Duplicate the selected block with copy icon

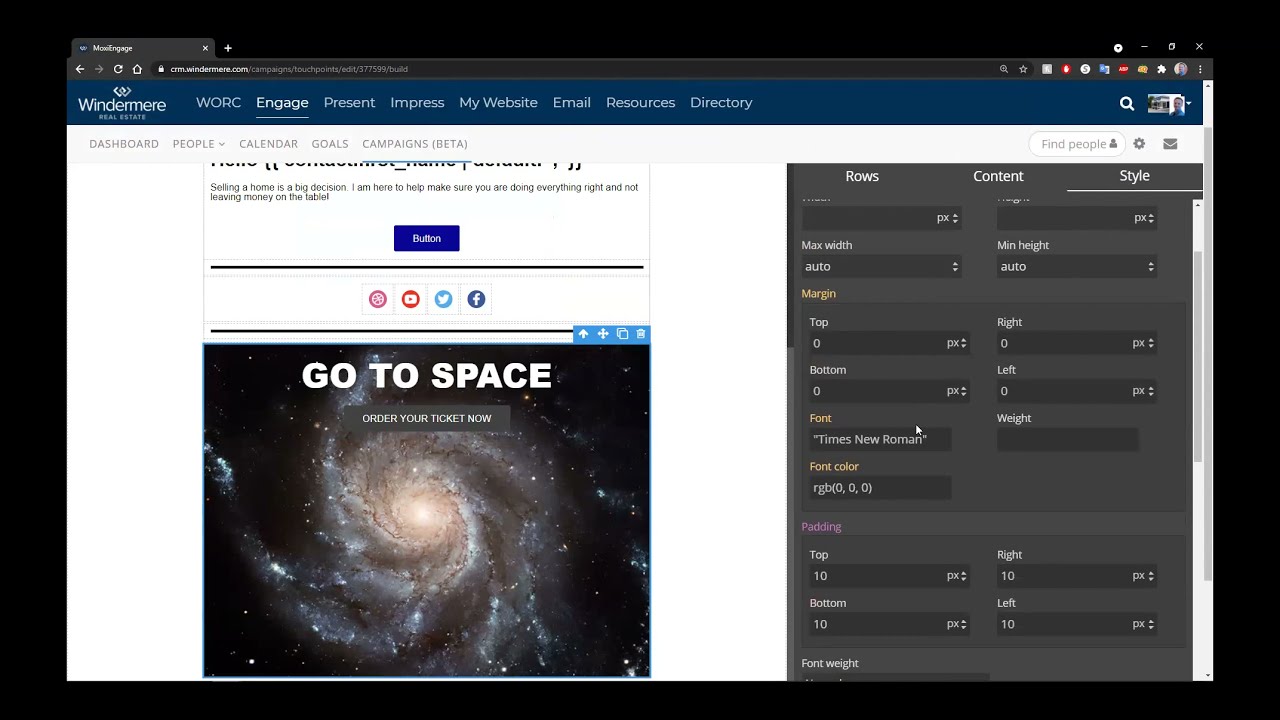coord(622,334)
